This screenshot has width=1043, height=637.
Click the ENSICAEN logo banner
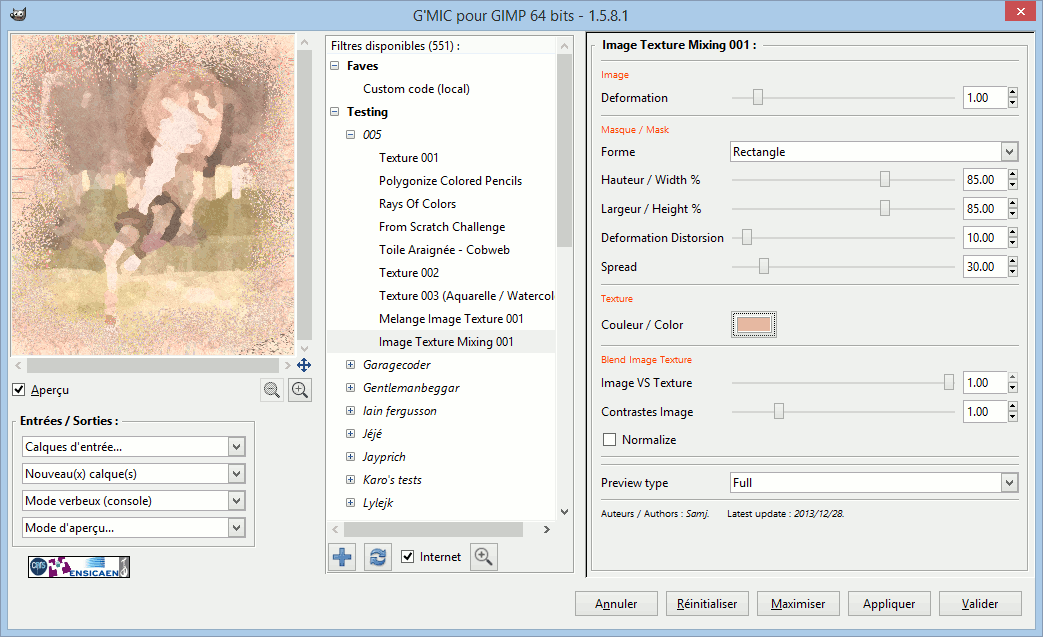point(78,567)
